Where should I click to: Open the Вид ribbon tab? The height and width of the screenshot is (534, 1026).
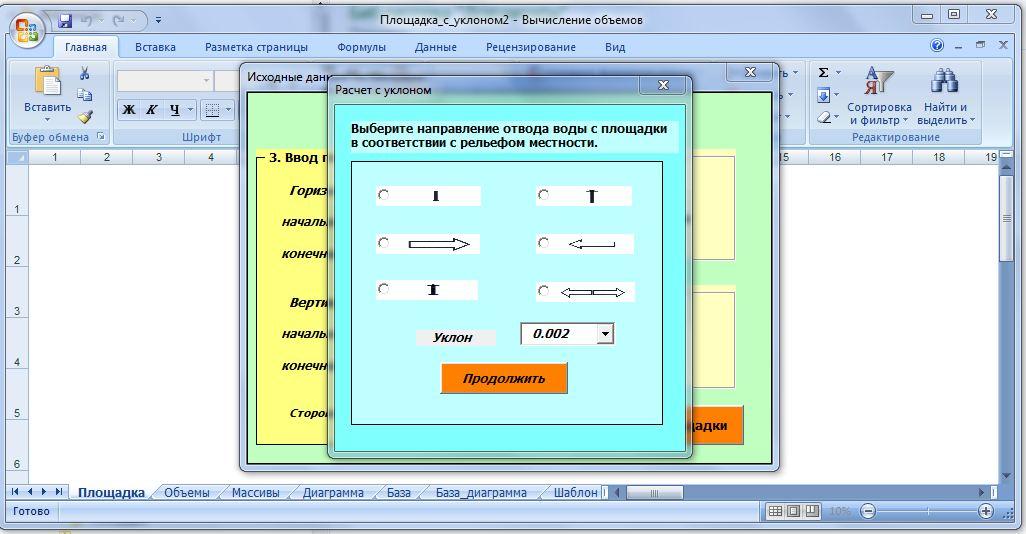point(614,47)
